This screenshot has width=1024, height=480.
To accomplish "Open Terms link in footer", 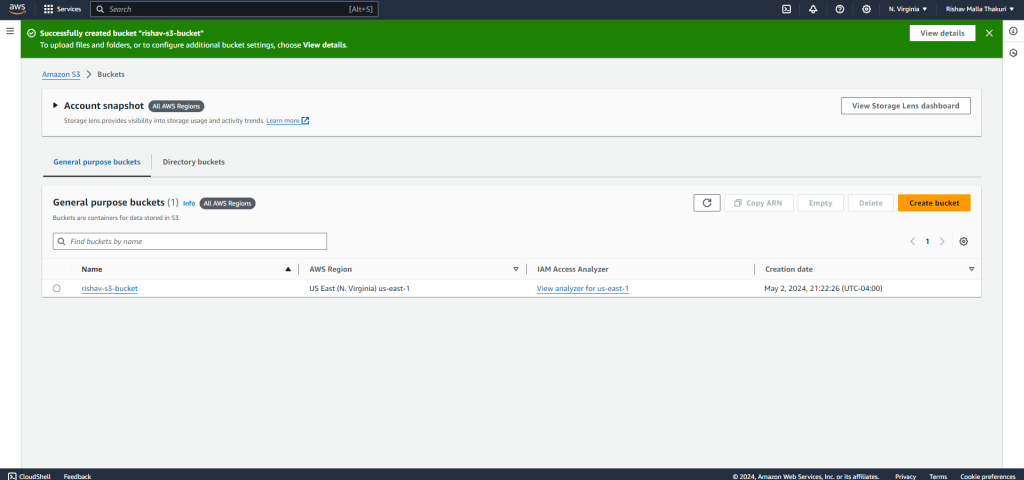I will point(938,476).
